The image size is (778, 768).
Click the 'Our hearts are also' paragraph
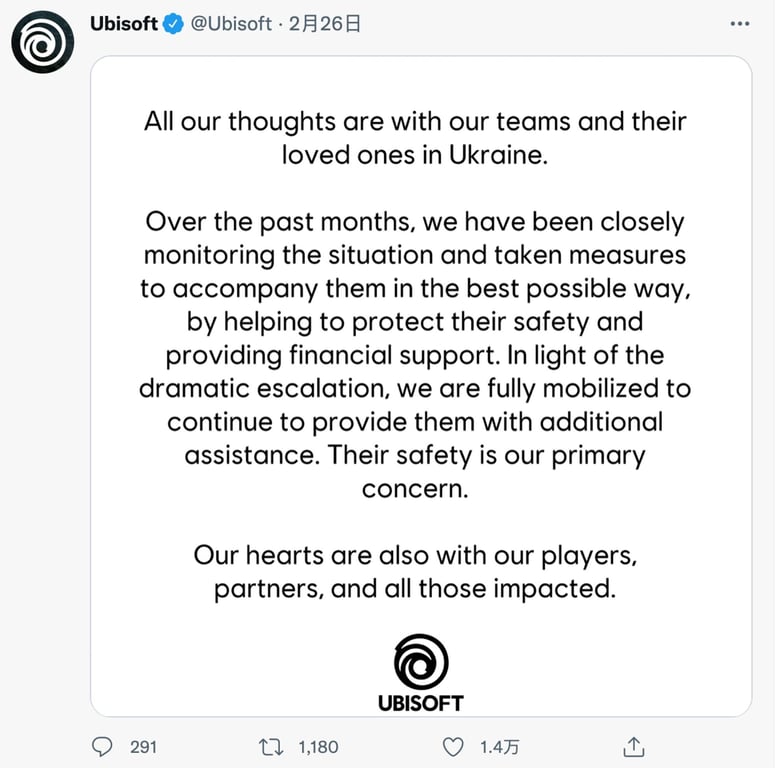click(x=415, y=572)
